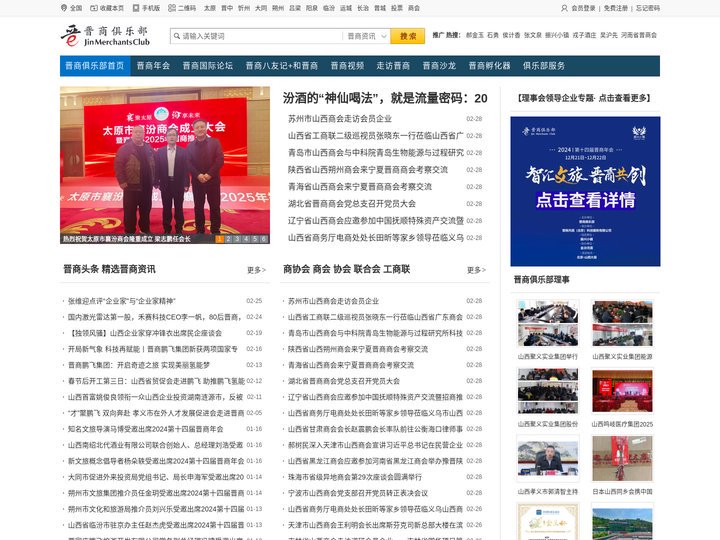
Task: Open thumbnail 山西聚义实业集团举行
Action: click(548, 323)
